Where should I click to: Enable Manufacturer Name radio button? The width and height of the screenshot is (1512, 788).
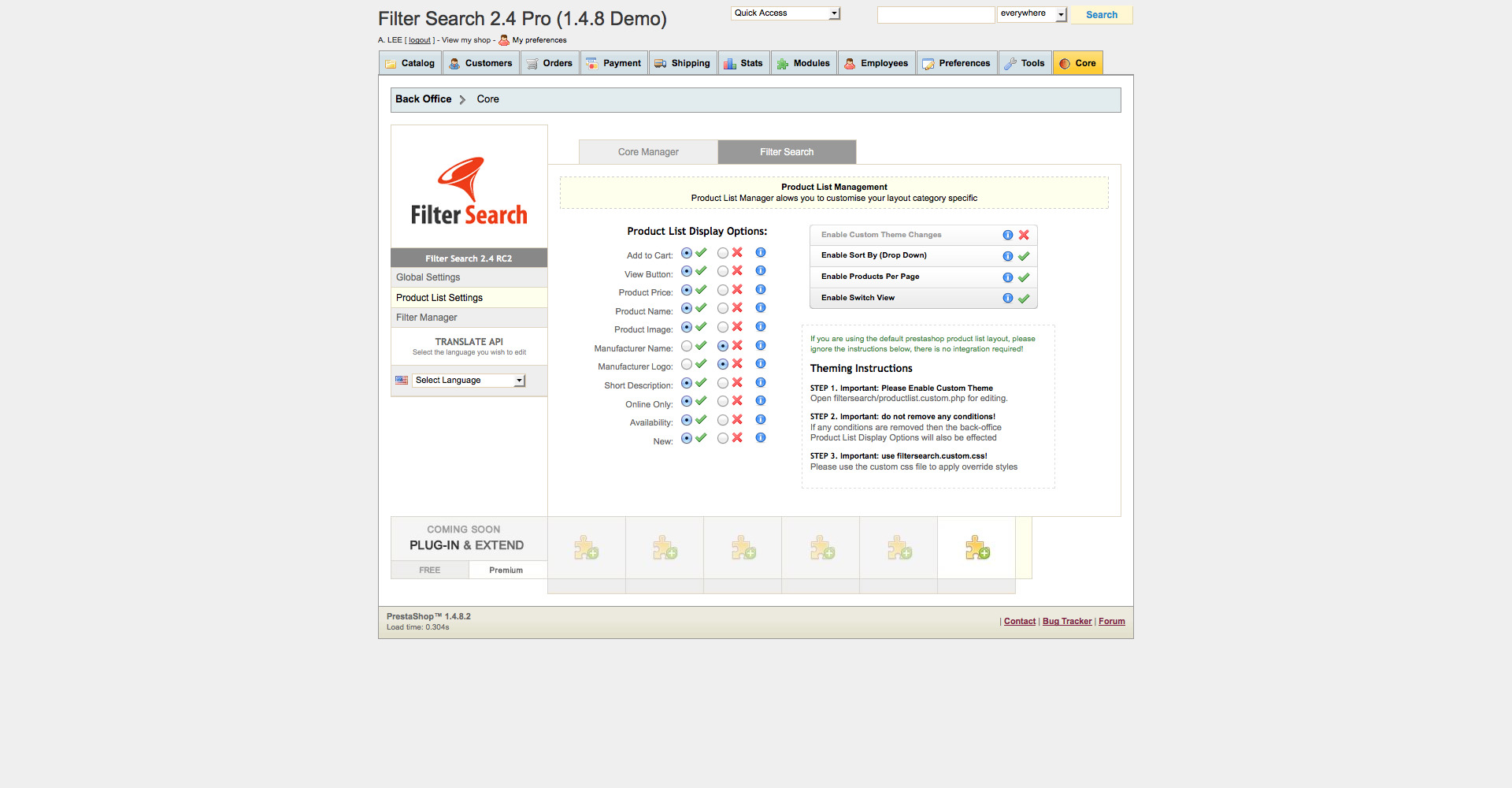coord(687,346)
